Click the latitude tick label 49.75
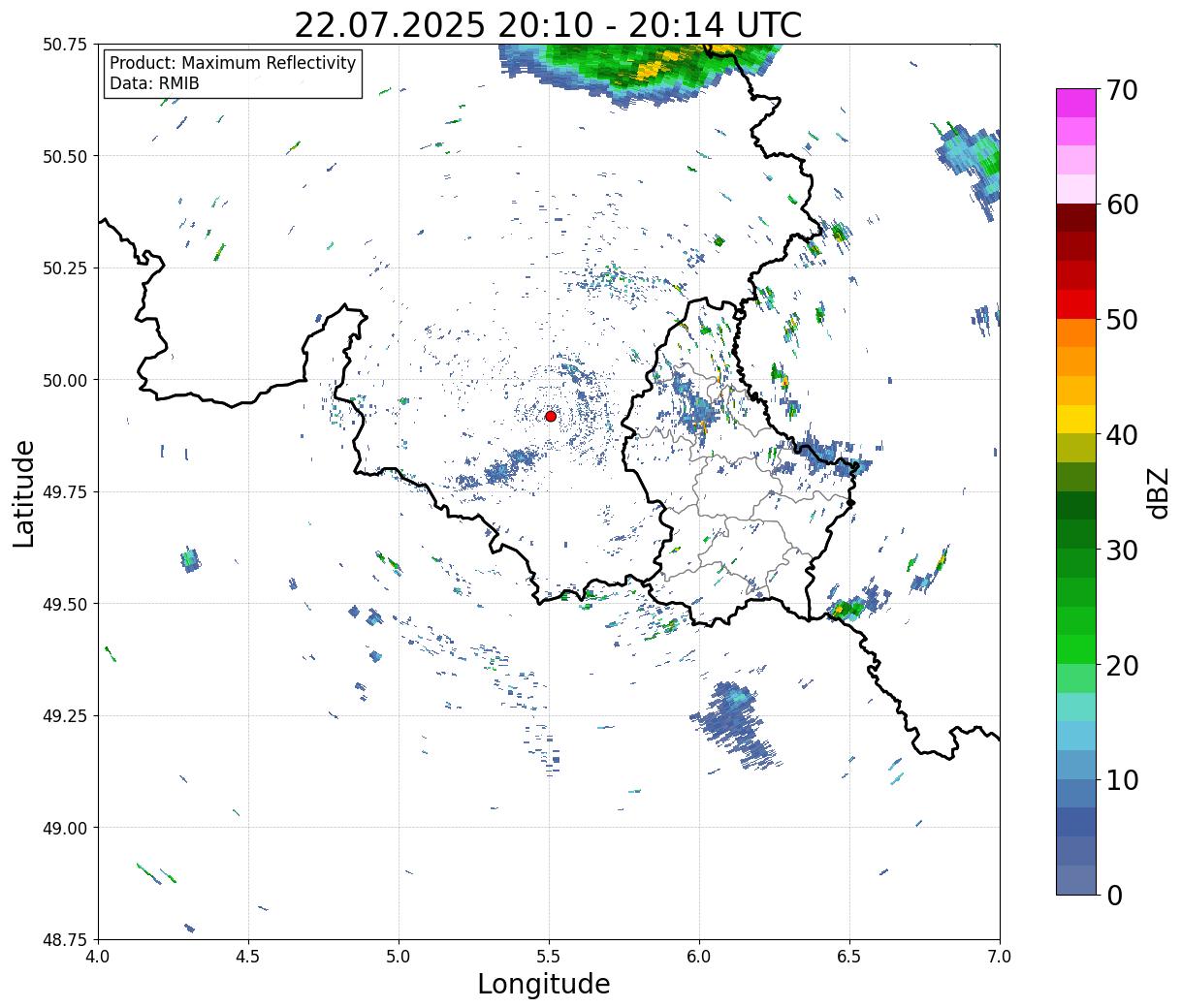This screenshot has height=1008, width=1182. tap(64, 492)
